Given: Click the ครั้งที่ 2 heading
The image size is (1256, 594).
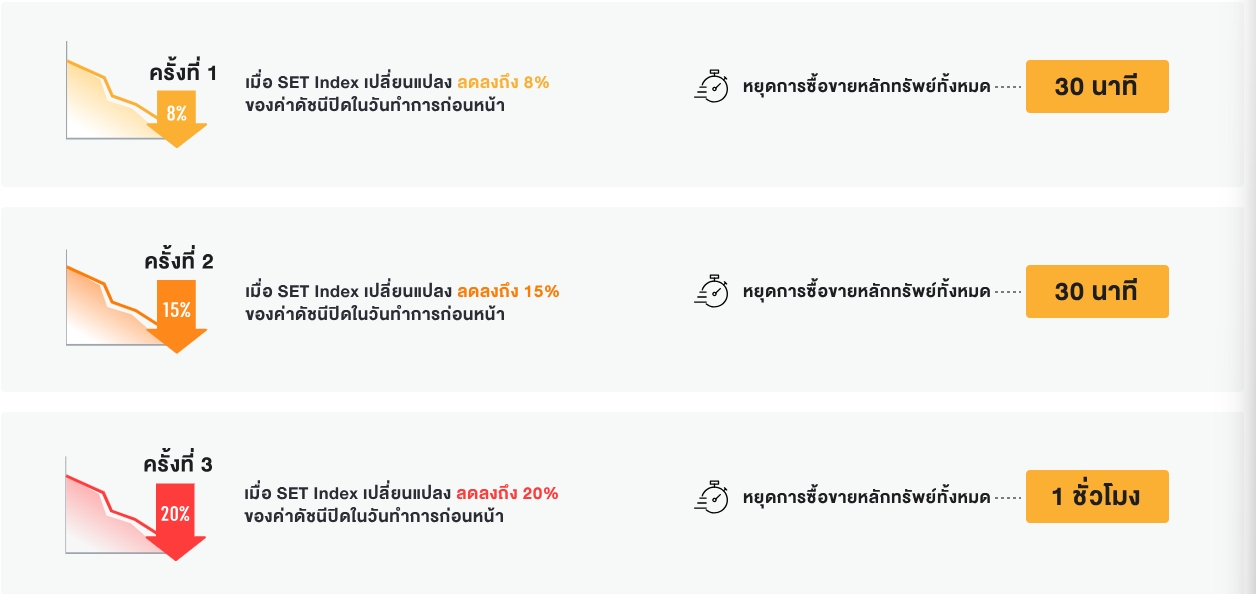Looking at the screenshot, I should [179, 262].
